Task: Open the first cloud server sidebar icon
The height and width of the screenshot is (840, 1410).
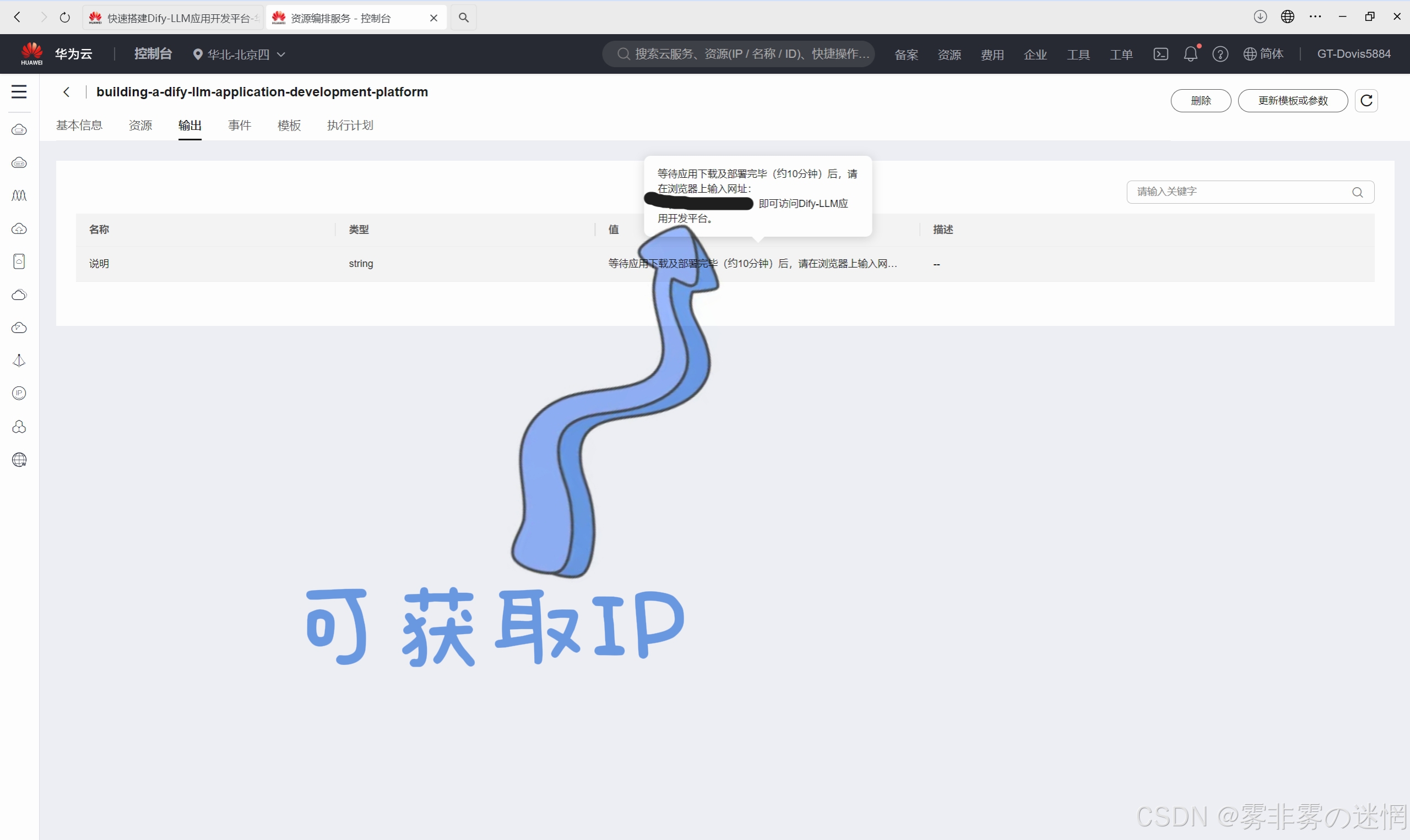Action: coord(19,130)
